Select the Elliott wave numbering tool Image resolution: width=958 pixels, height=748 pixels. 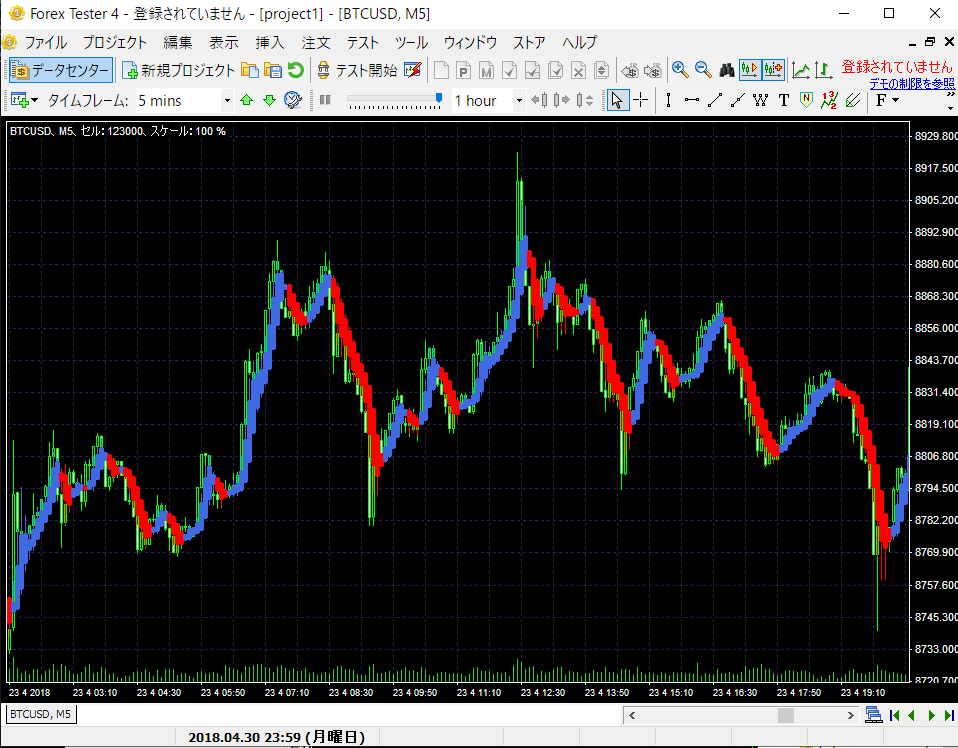pos(829,100)
